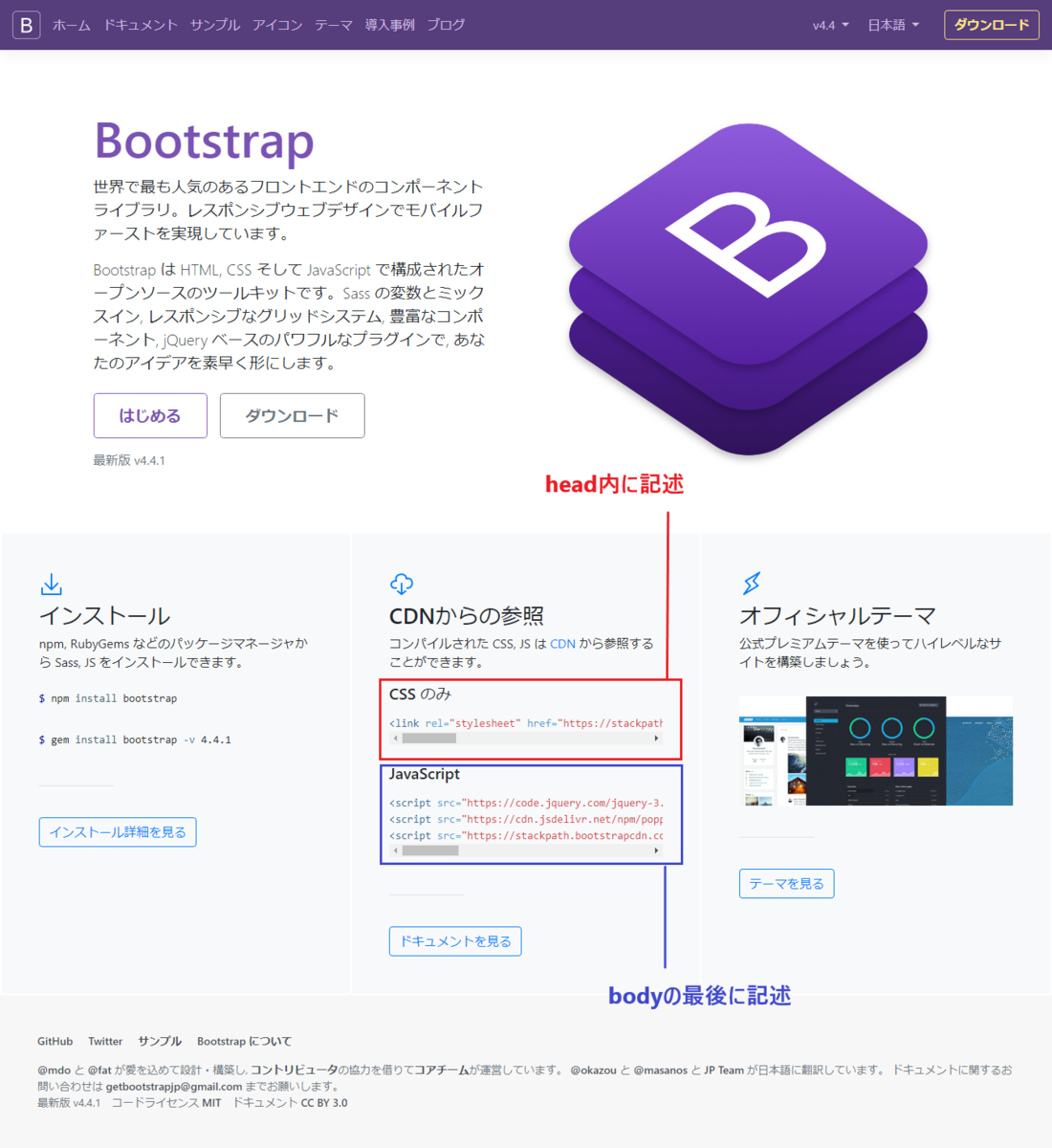The image size is (1052, 1148).
Task: Open テーマ in the navbar
Action: click(x=334, y=25)
